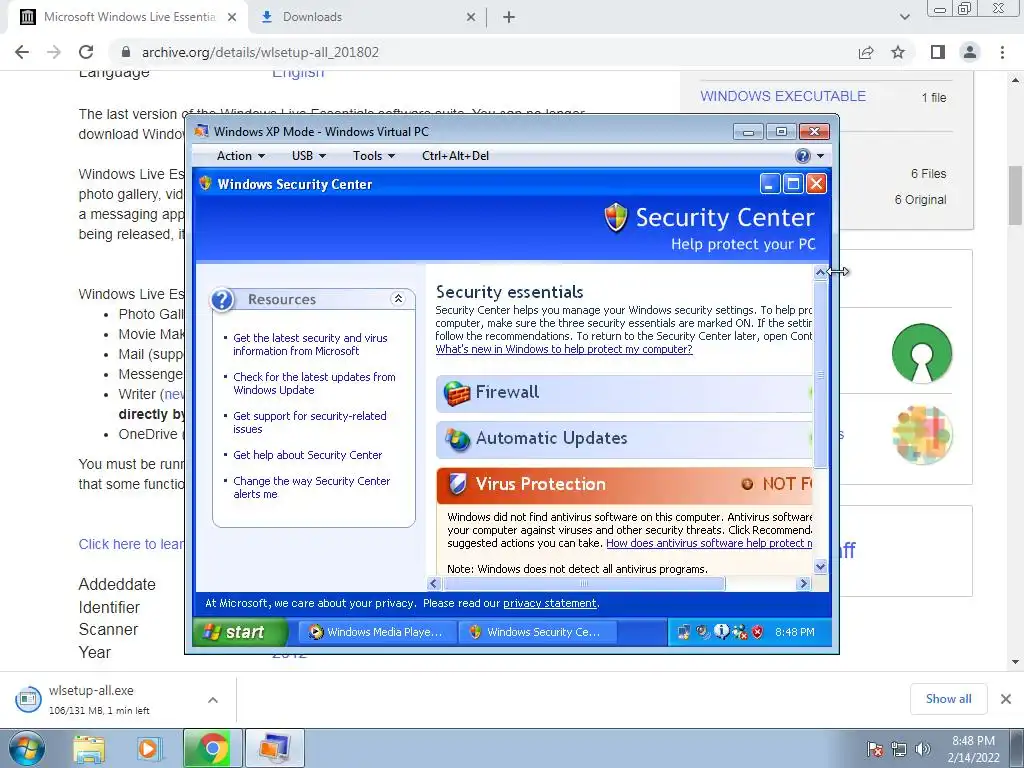Click Show all downloads
1024x768 pixels.
(x=948, y=699)
